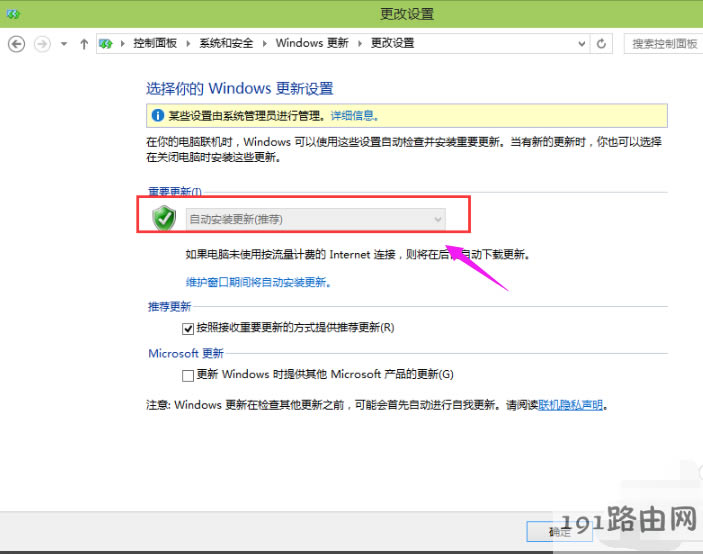Click the 更改设置 breadcrumb
703x554 pixels.
(x=393, y=43)
